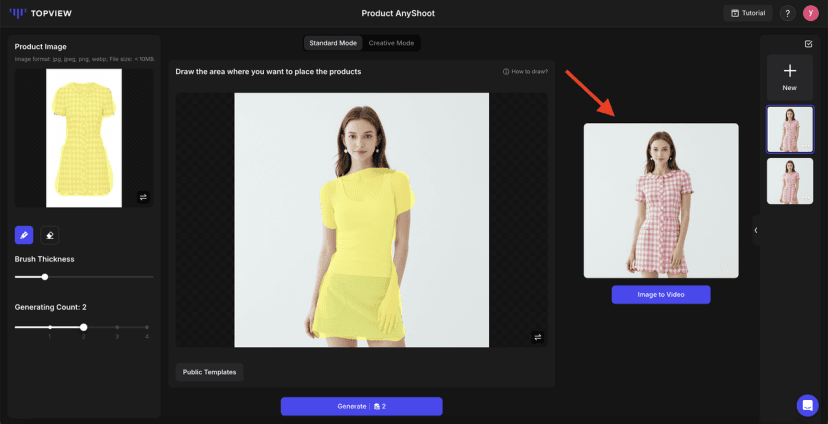Open the user profile avatar
Image resolution: width=828 pixels, height=424 pixels.
click(810, 13)
